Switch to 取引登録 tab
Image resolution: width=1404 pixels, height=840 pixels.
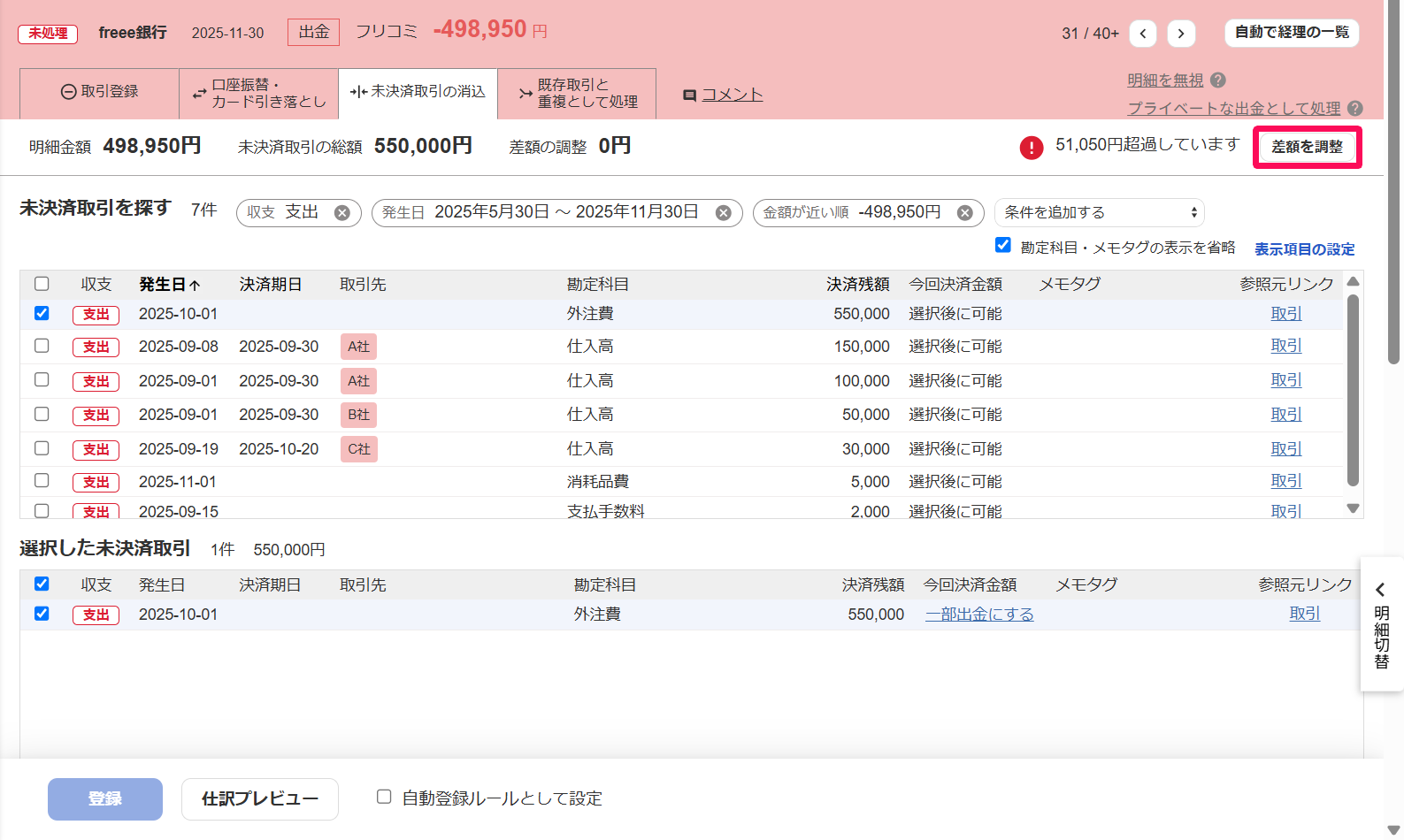click(x=99, y=92)
